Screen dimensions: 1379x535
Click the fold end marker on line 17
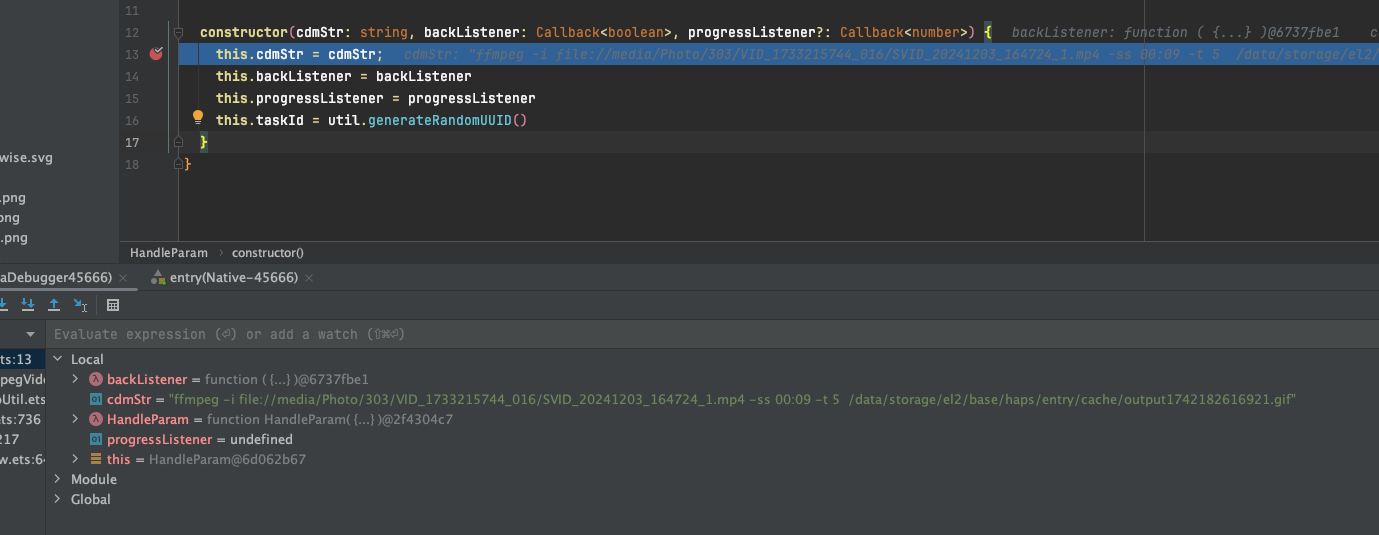point(178,143)
